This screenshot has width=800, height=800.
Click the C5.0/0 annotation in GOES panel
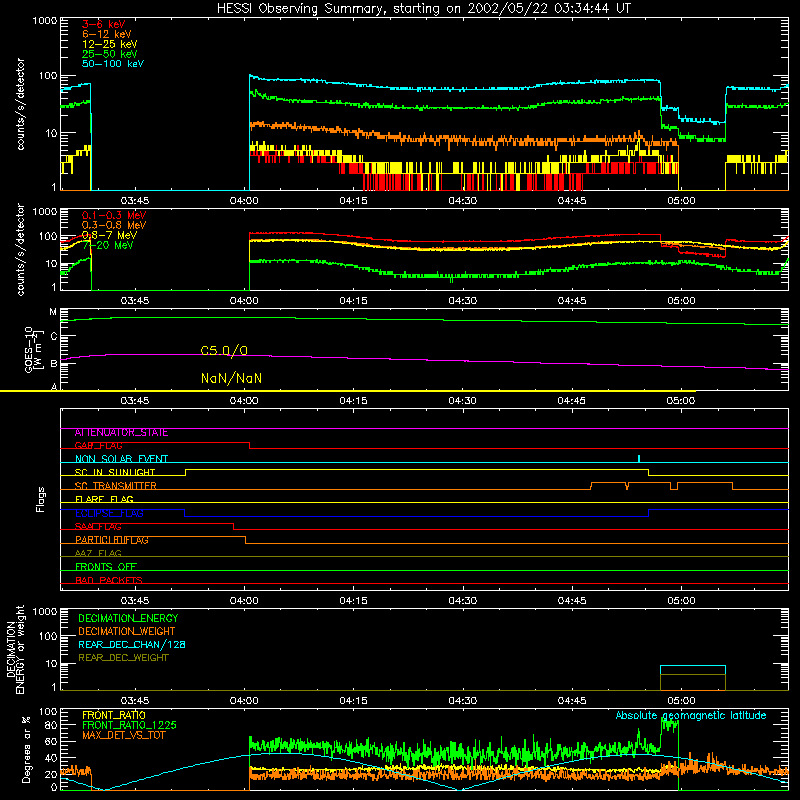click(224, 351)
